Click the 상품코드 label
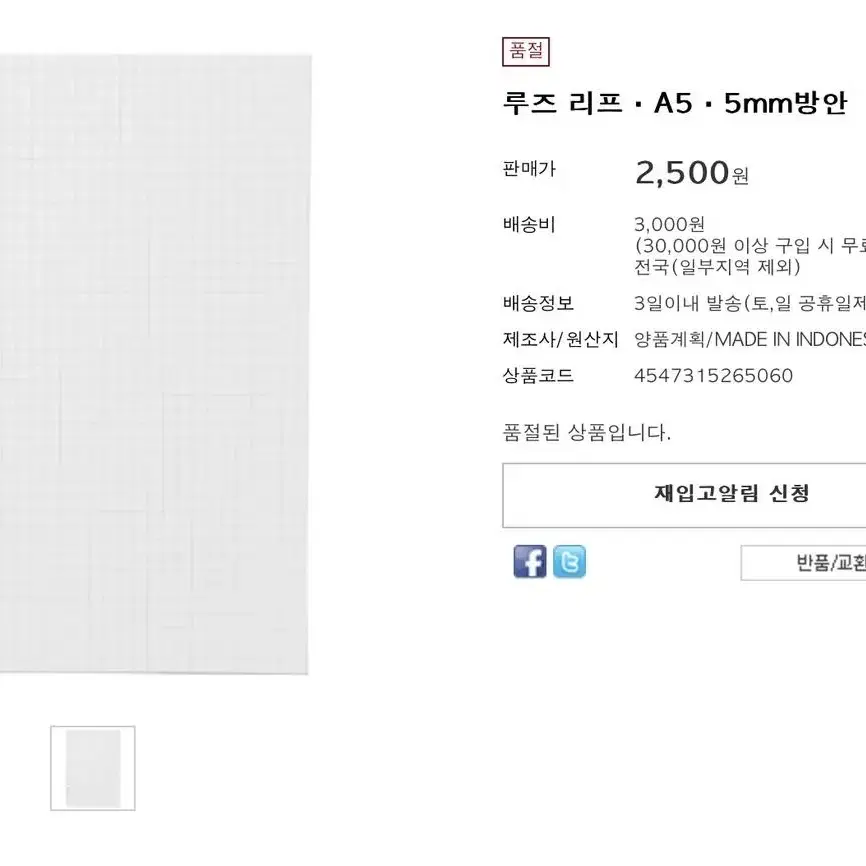The height and width of the screenshot is (866, 866). click(538, 376)
